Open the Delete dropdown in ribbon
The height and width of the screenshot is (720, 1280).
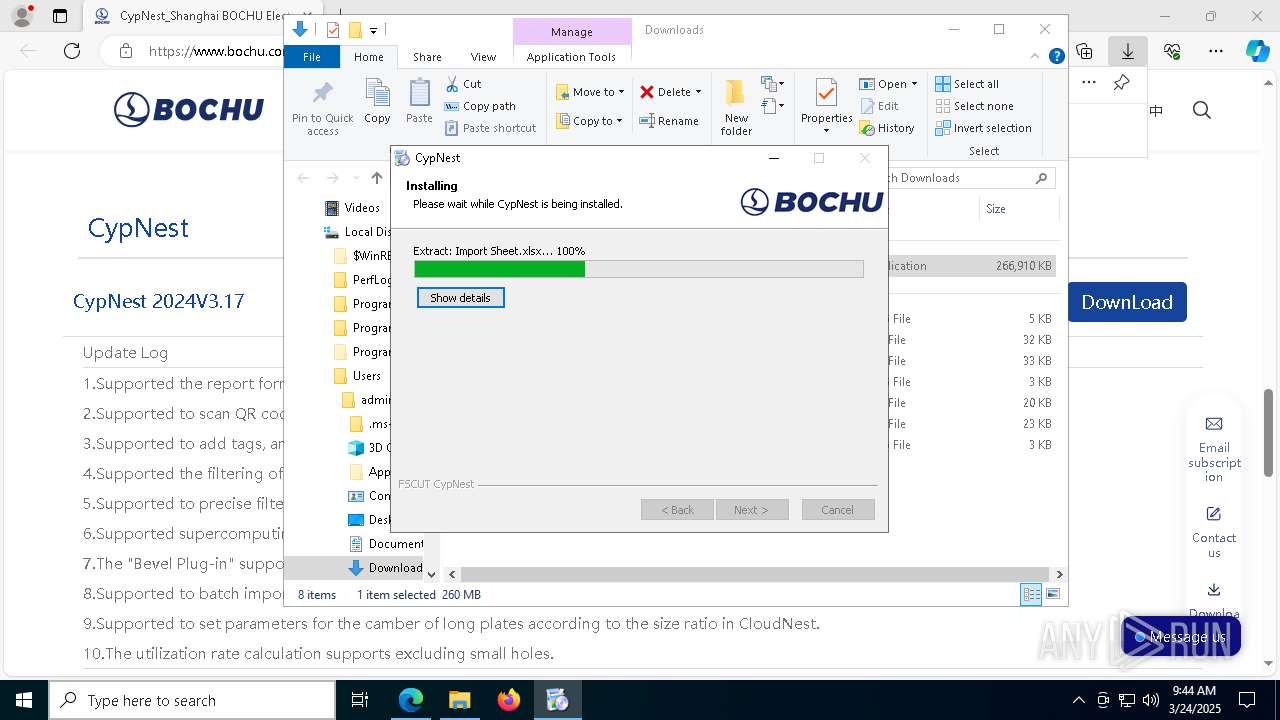tap(671, 92)
